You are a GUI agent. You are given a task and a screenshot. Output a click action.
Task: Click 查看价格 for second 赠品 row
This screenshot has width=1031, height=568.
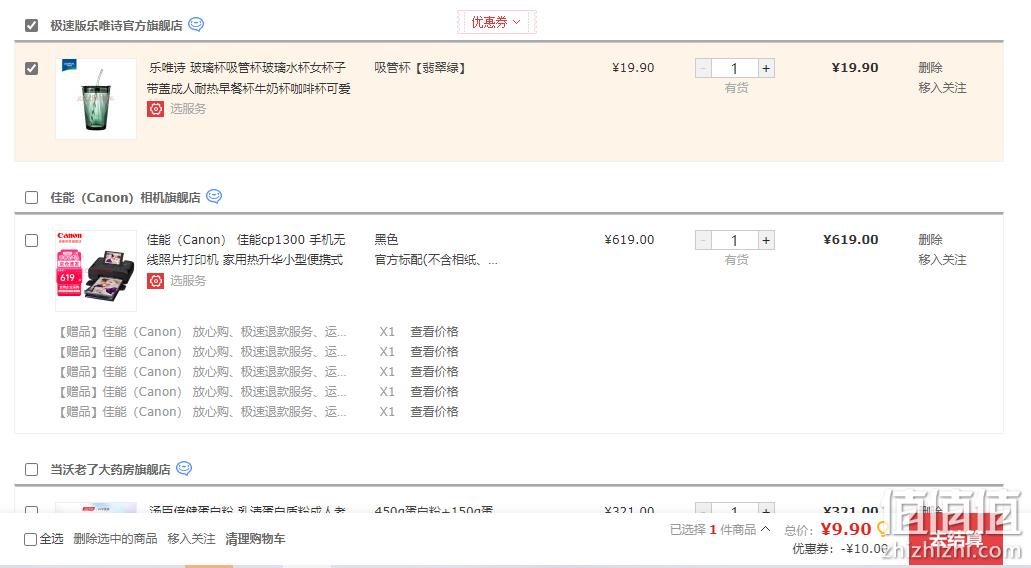434,352
